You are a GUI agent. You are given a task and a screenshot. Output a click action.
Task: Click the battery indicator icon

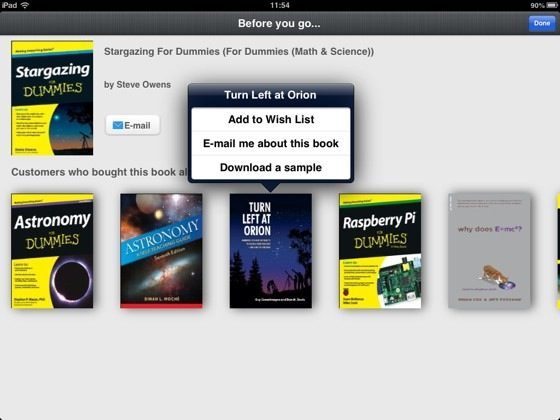(552, 5)
